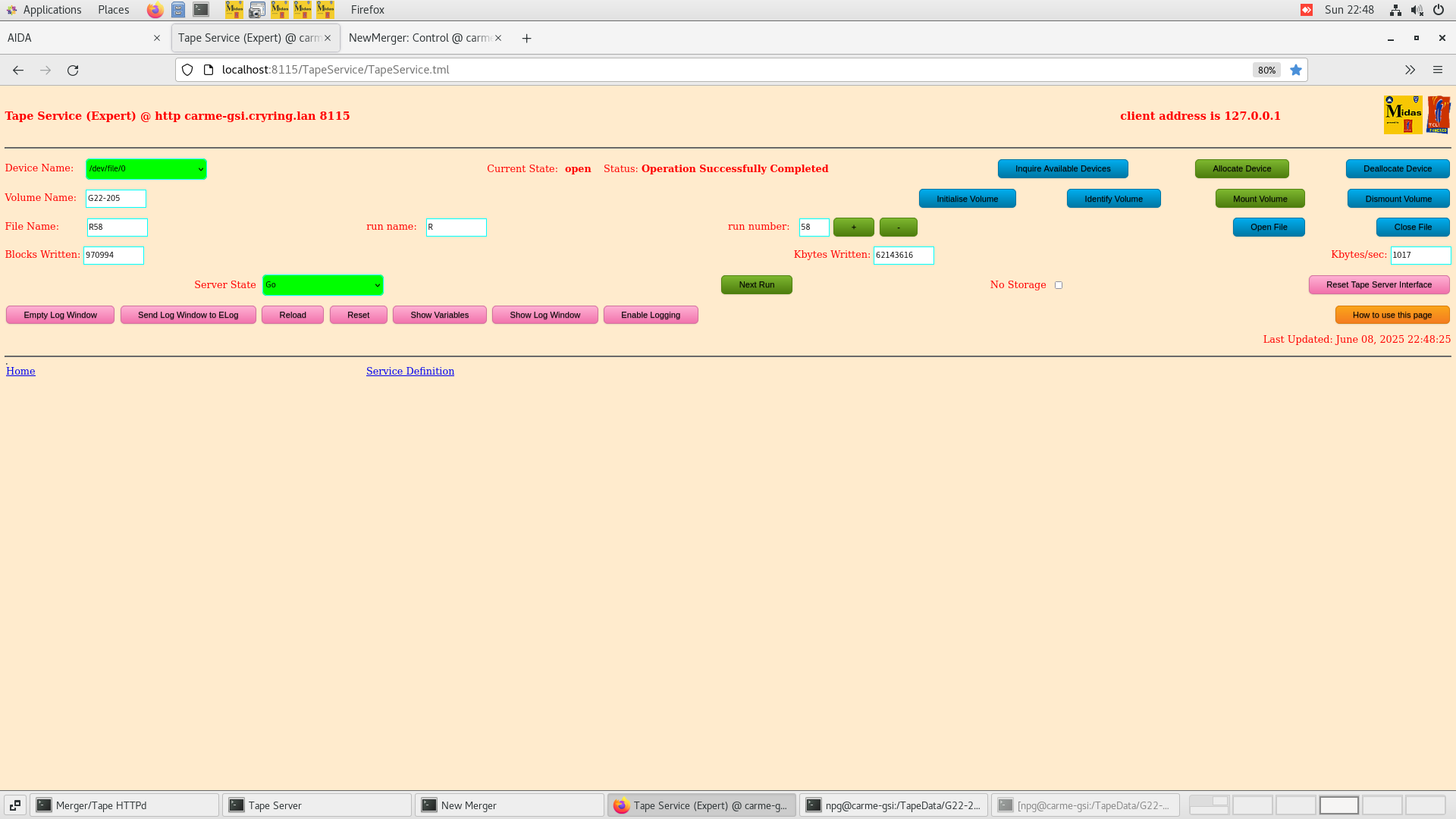Switch to the New Merger terminal in taskbar

click(510, 805)
